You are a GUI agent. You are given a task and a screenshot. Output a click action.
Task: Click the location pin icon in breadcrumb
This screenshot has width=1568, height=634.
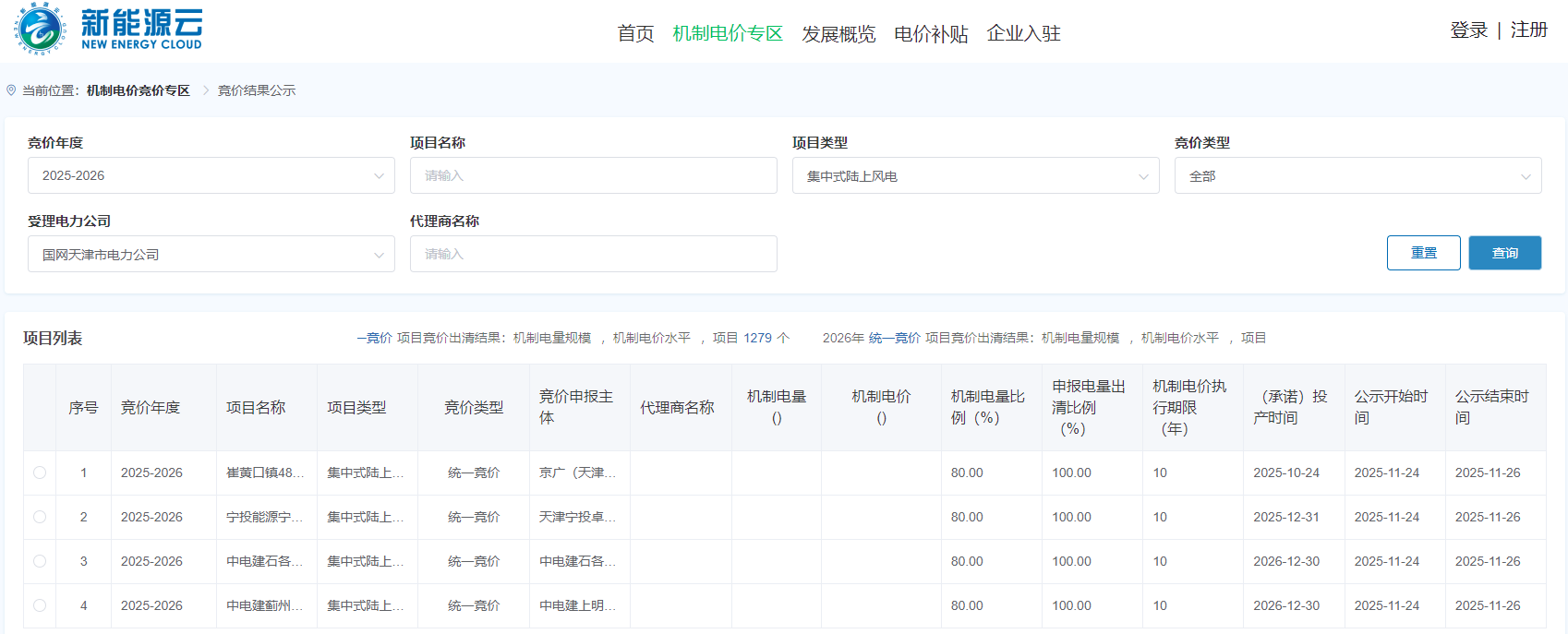pyautogui.click(x=11, y=90)
